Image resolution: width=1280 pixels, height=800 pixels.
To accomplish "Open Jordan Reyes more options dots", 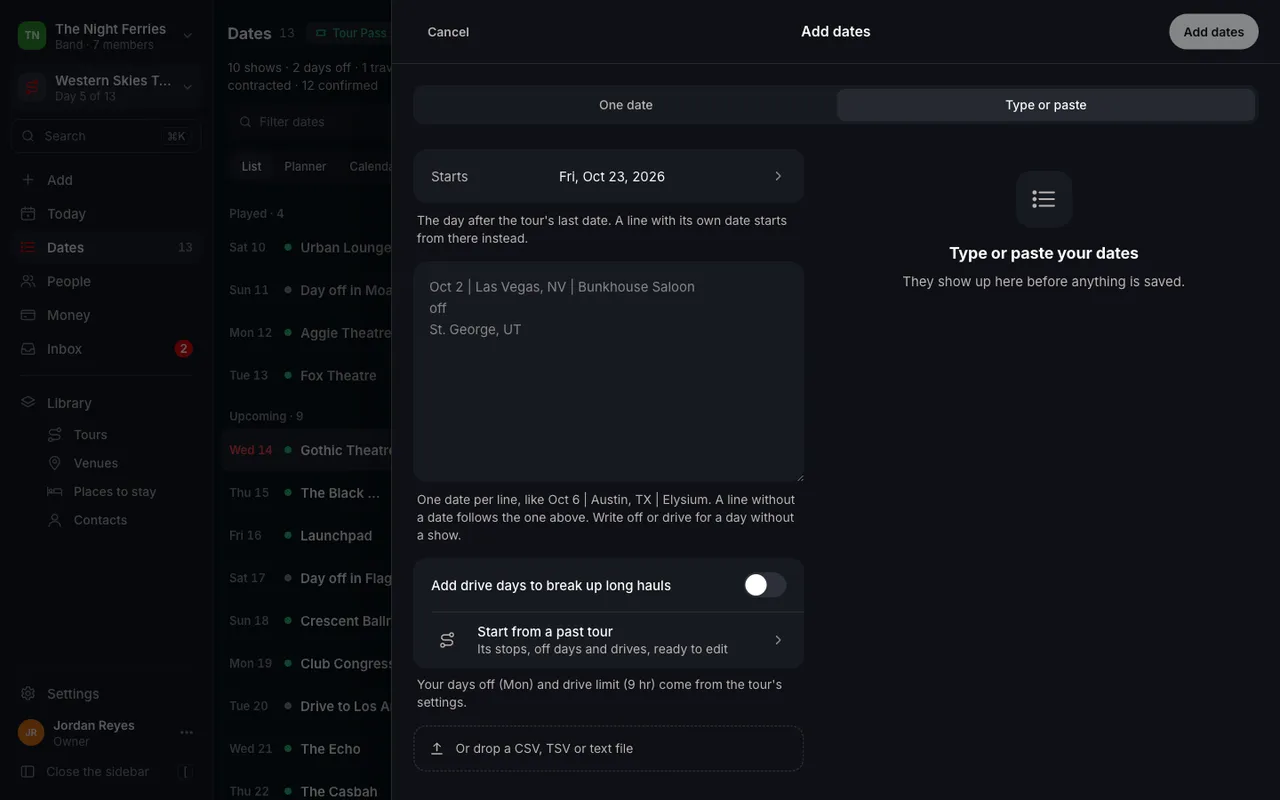I will [x=187, y=733].
